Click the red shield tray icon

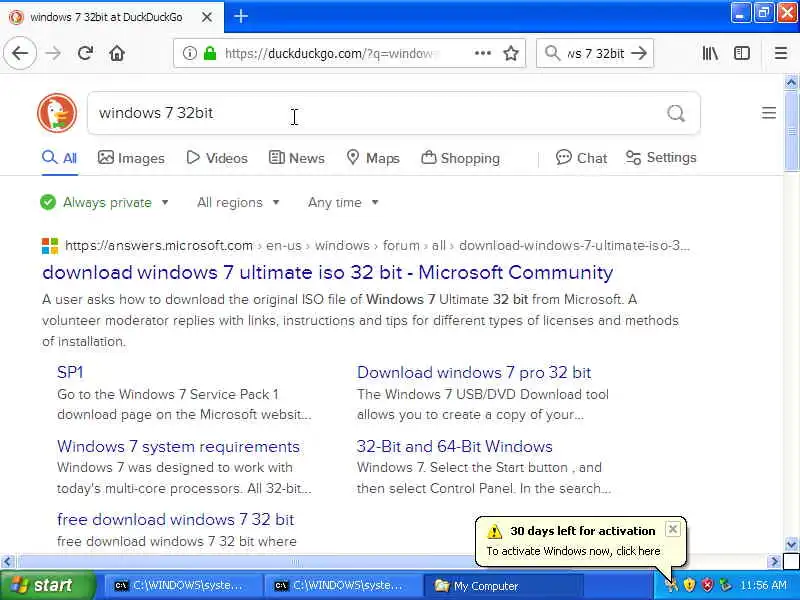[707, 585]
